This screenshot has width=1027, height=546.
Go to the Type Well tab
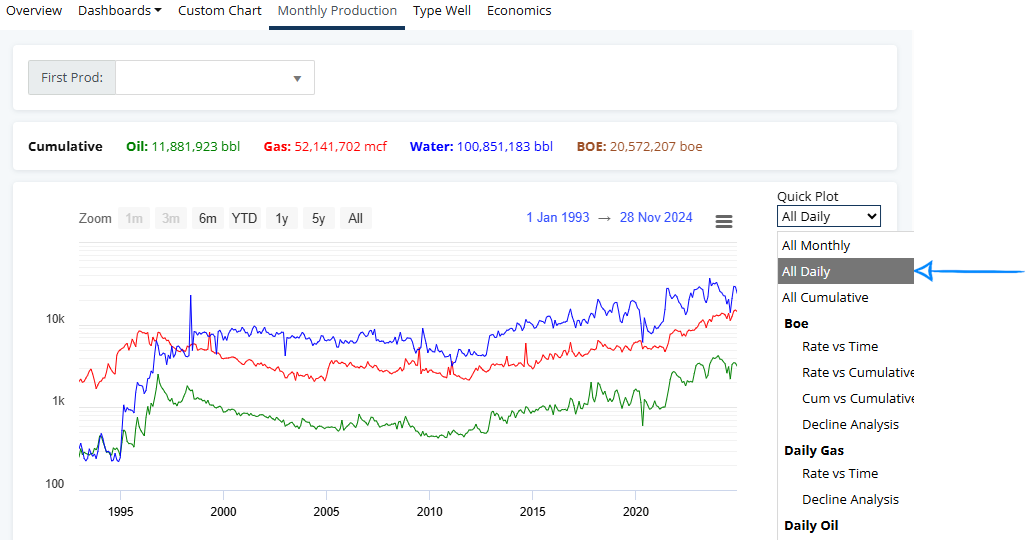[x=441, y=11]
